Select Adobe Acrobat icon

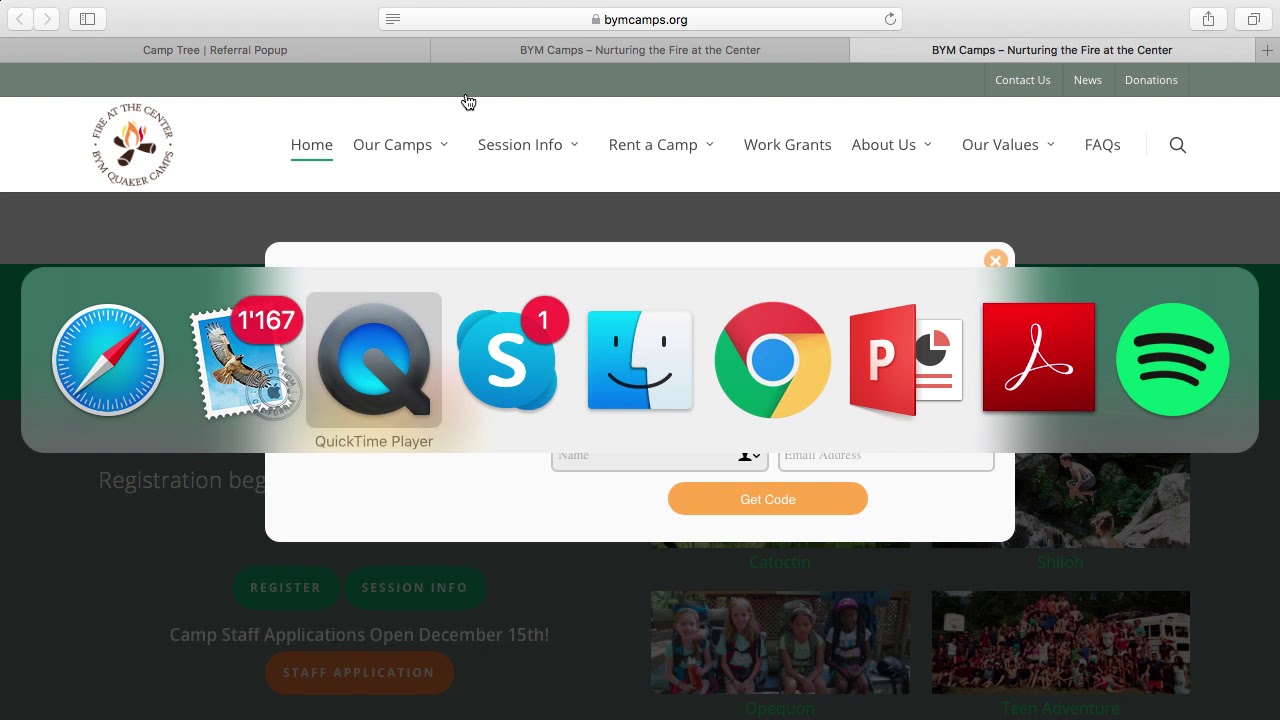click(1039, 358)
